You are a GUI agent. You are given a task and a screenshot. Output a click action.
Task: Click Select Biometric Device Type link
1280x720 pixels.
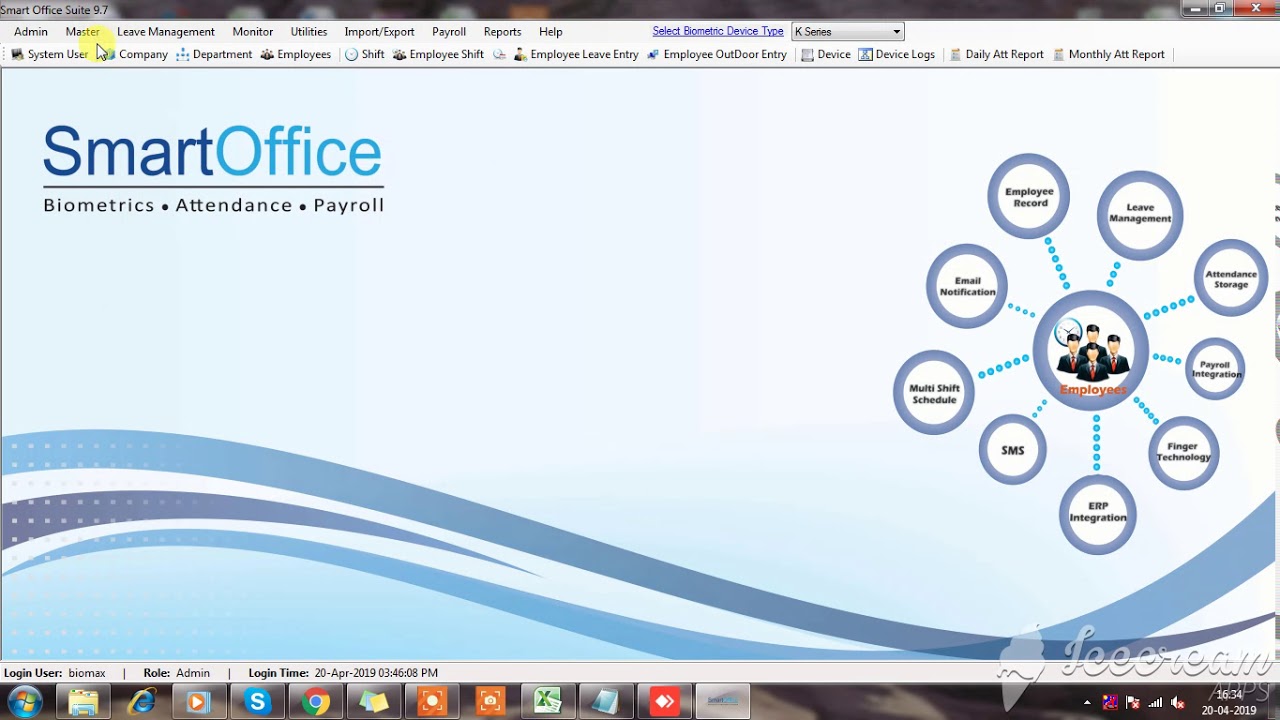(x=718, y=31)
